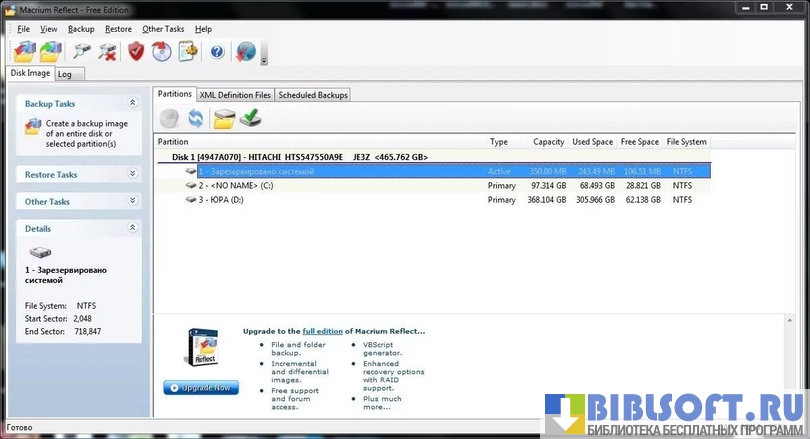Open the toolbar options overflow arrow
810x439 pixels.
click(264, 59)
